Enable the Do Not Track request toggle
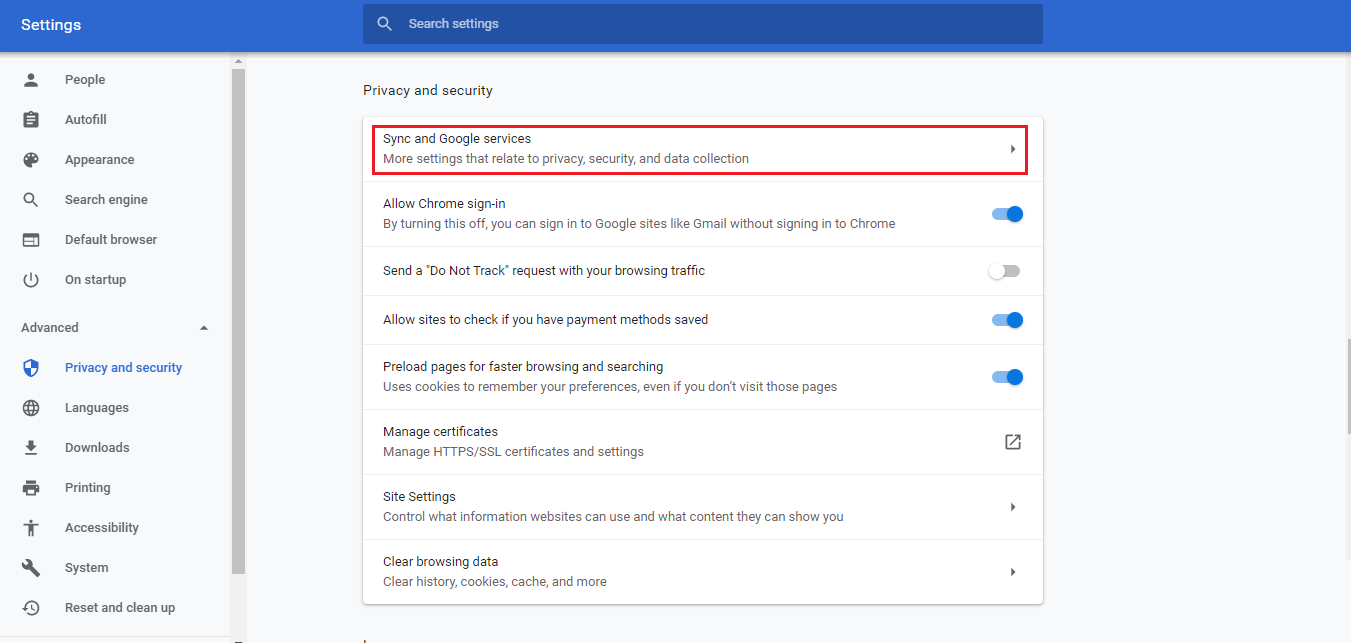This screenshot has height=643, width=1351. click(1004, 271)
